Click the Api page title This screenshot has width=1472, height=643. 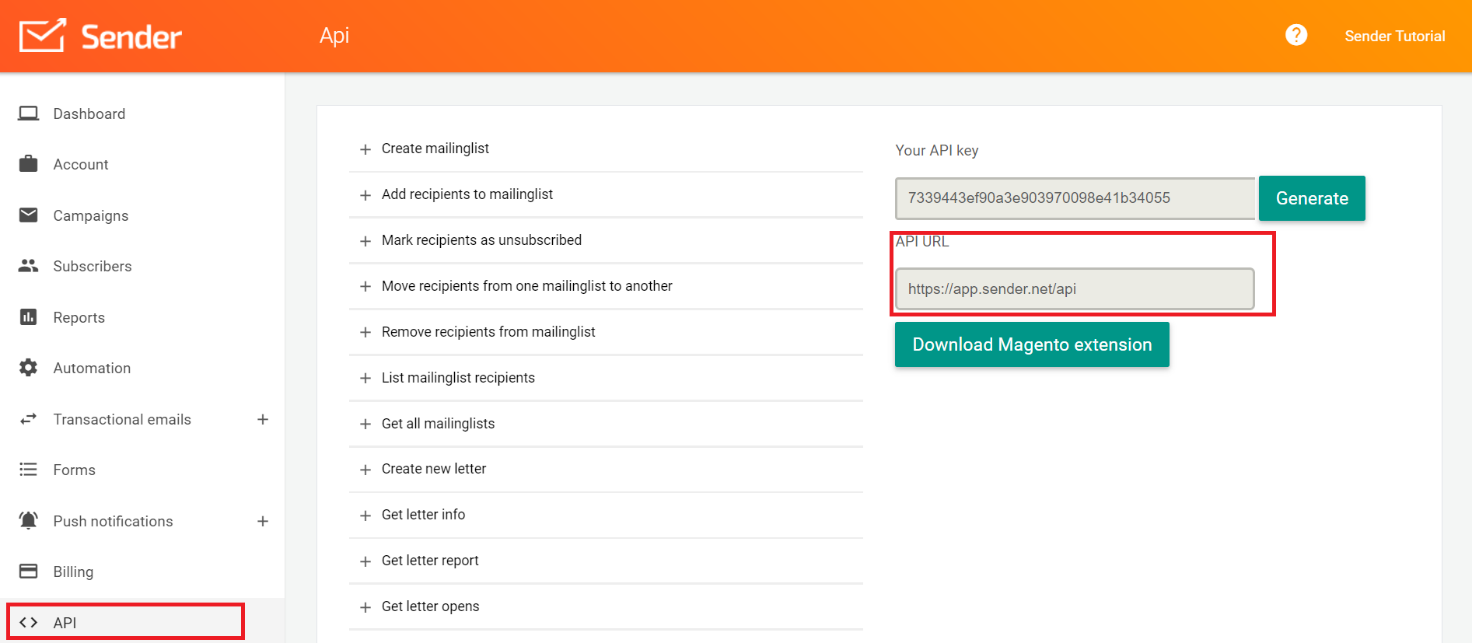334,36
